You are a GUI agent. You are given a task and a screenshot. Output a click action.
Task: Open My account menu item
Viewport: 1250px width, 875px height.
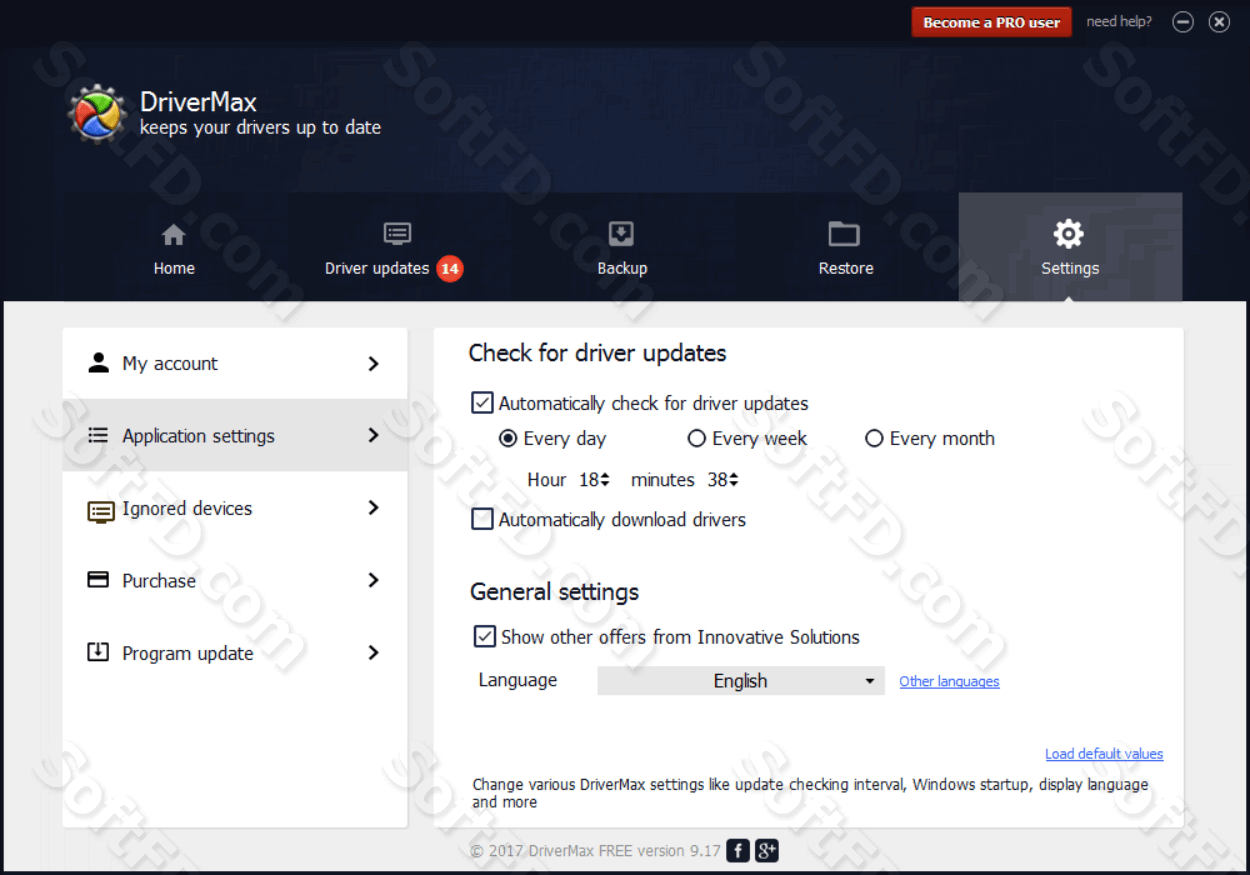coord(235,363)
